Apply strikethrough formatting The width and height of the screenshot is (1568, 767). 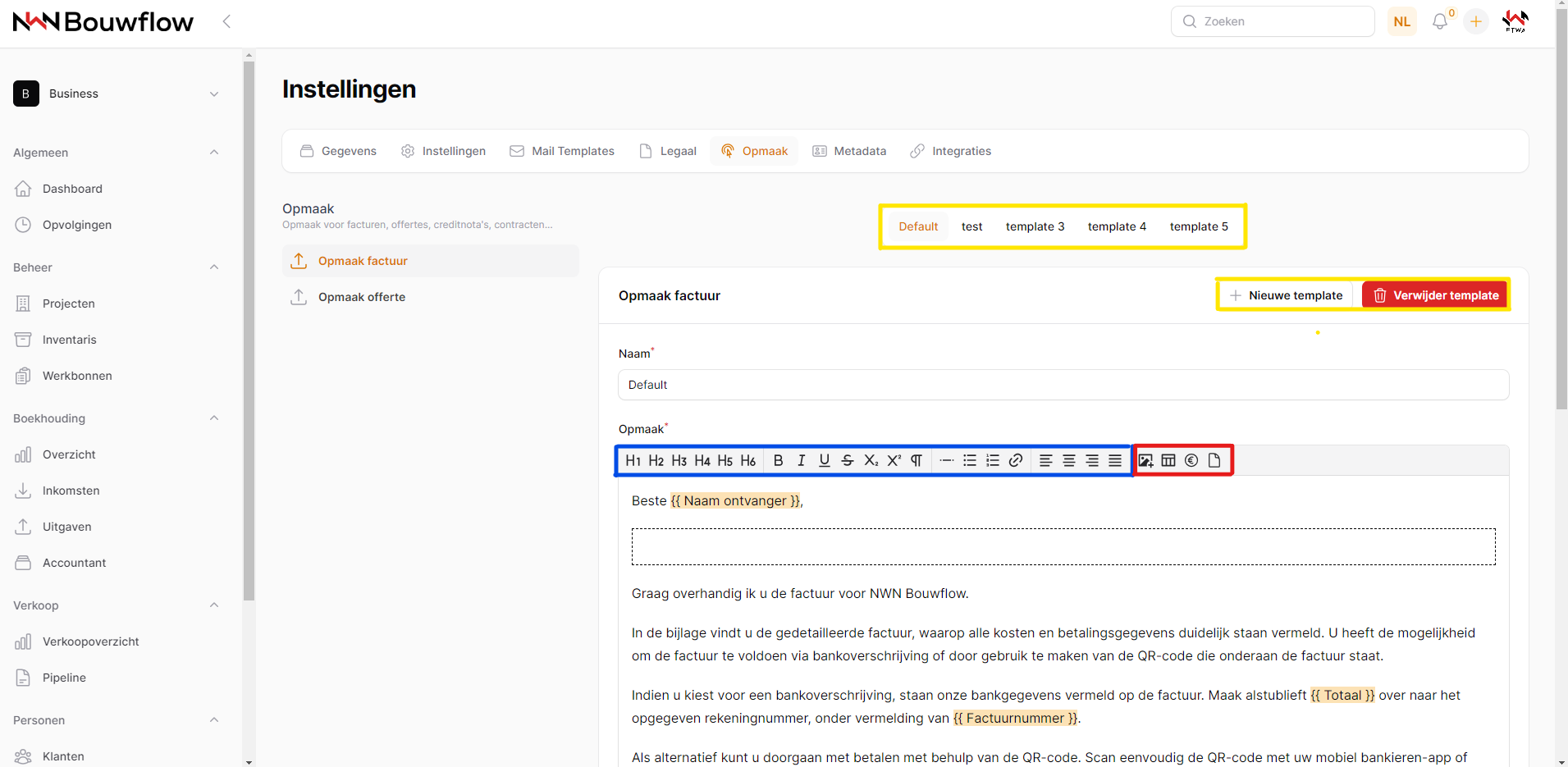[x=848, y=460]
